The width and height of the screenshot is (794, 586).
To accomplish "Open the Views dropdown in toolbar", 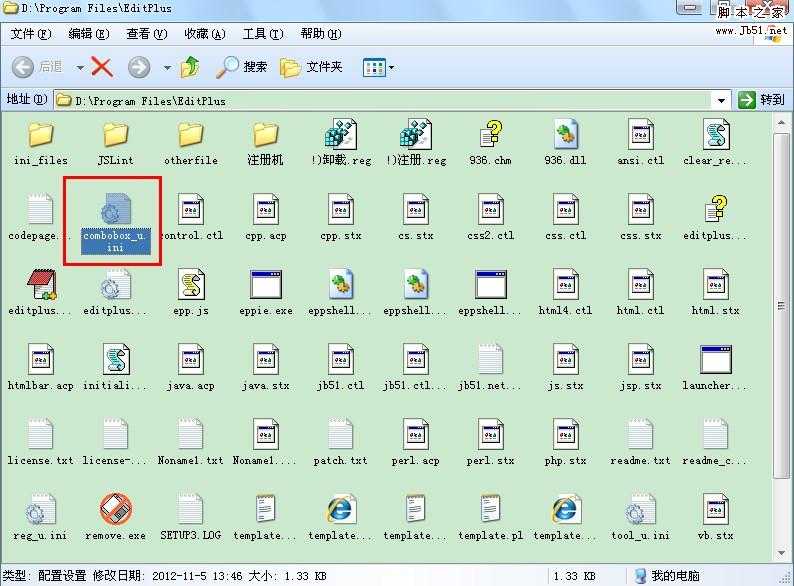I will 379,67.
